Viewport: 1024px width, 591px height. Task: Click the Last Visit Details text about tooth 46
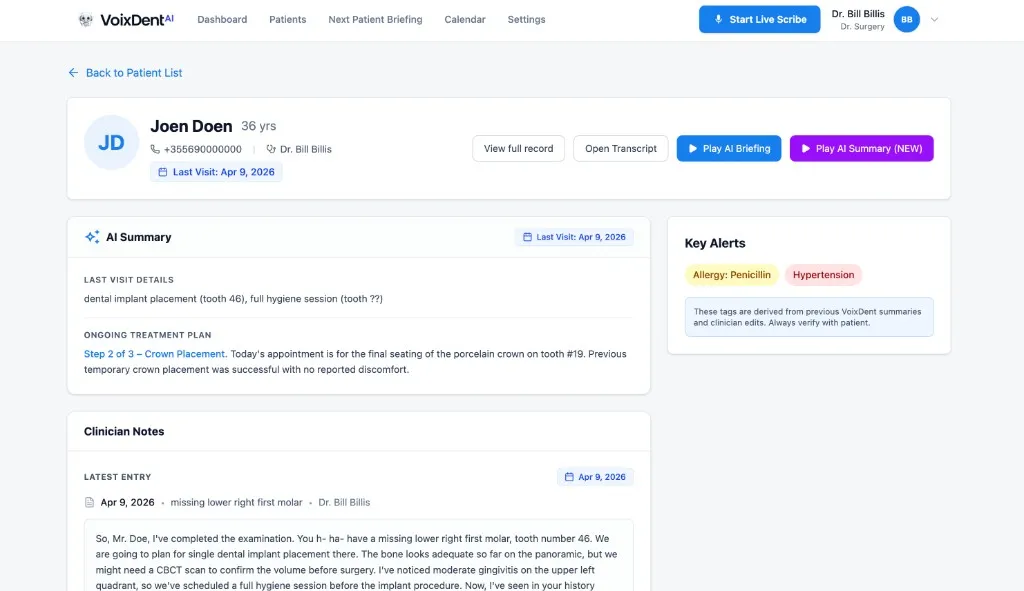(233, 298)
